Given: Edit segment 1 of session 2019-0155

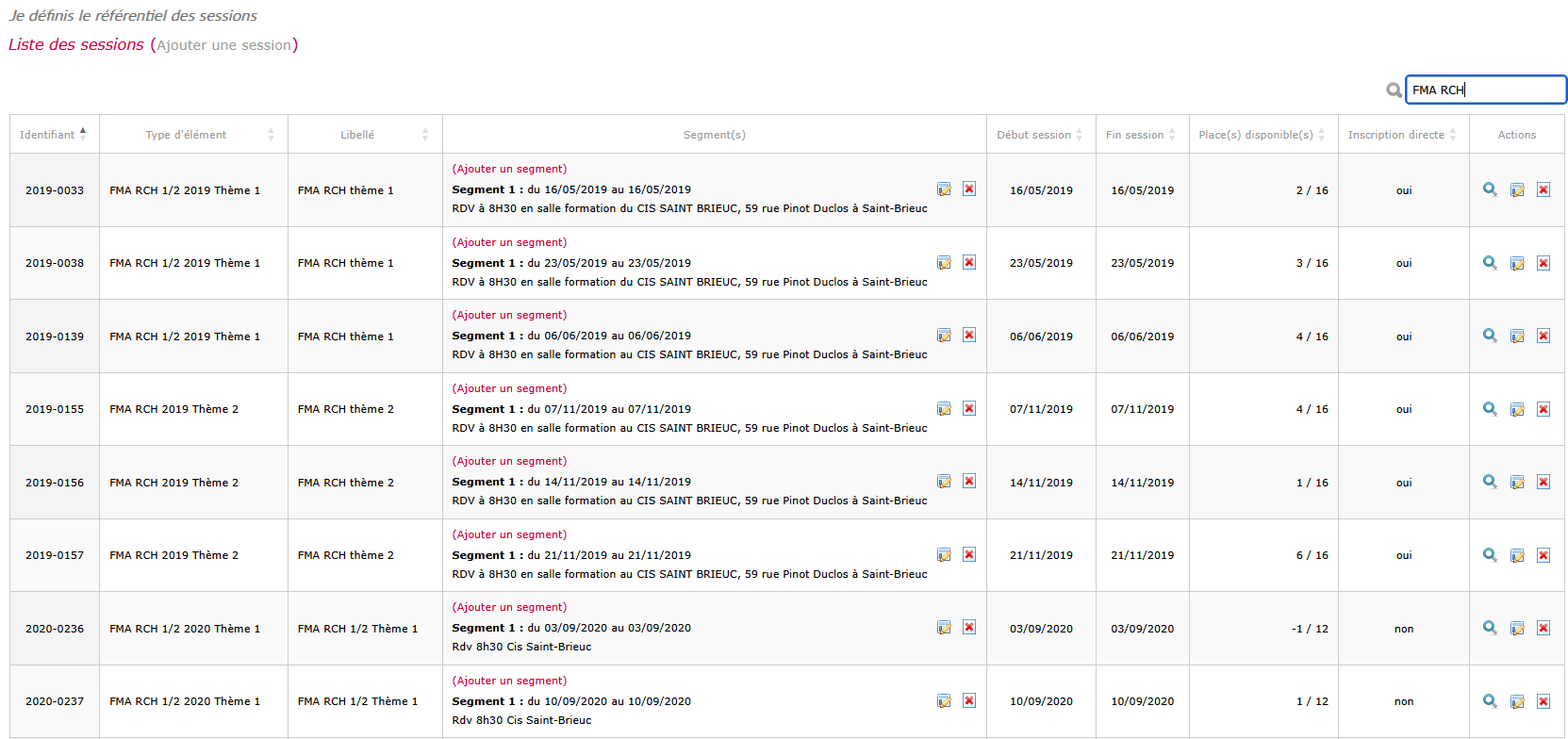Looking at the screenshot, I should coord(944,409).
